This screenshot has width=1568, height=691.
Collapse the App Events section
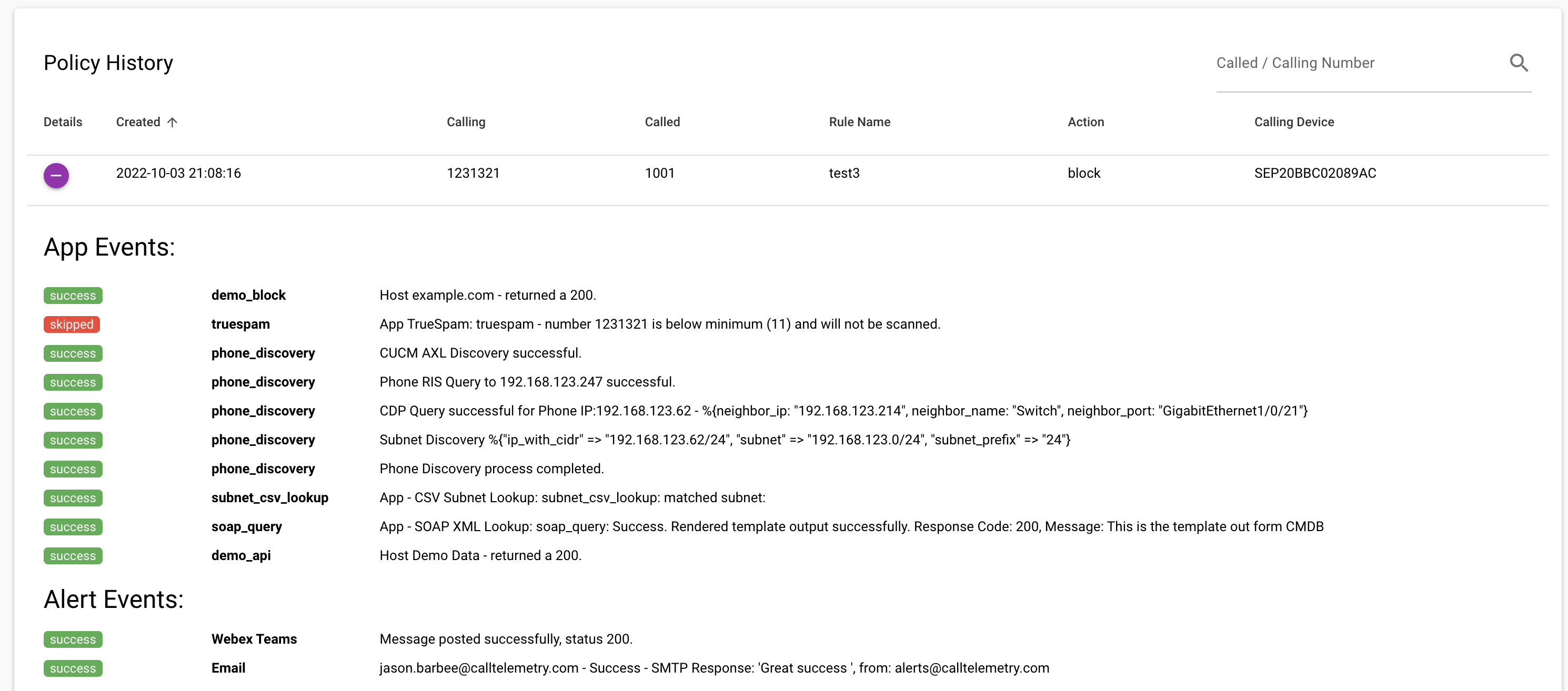(x=109, y=247)
